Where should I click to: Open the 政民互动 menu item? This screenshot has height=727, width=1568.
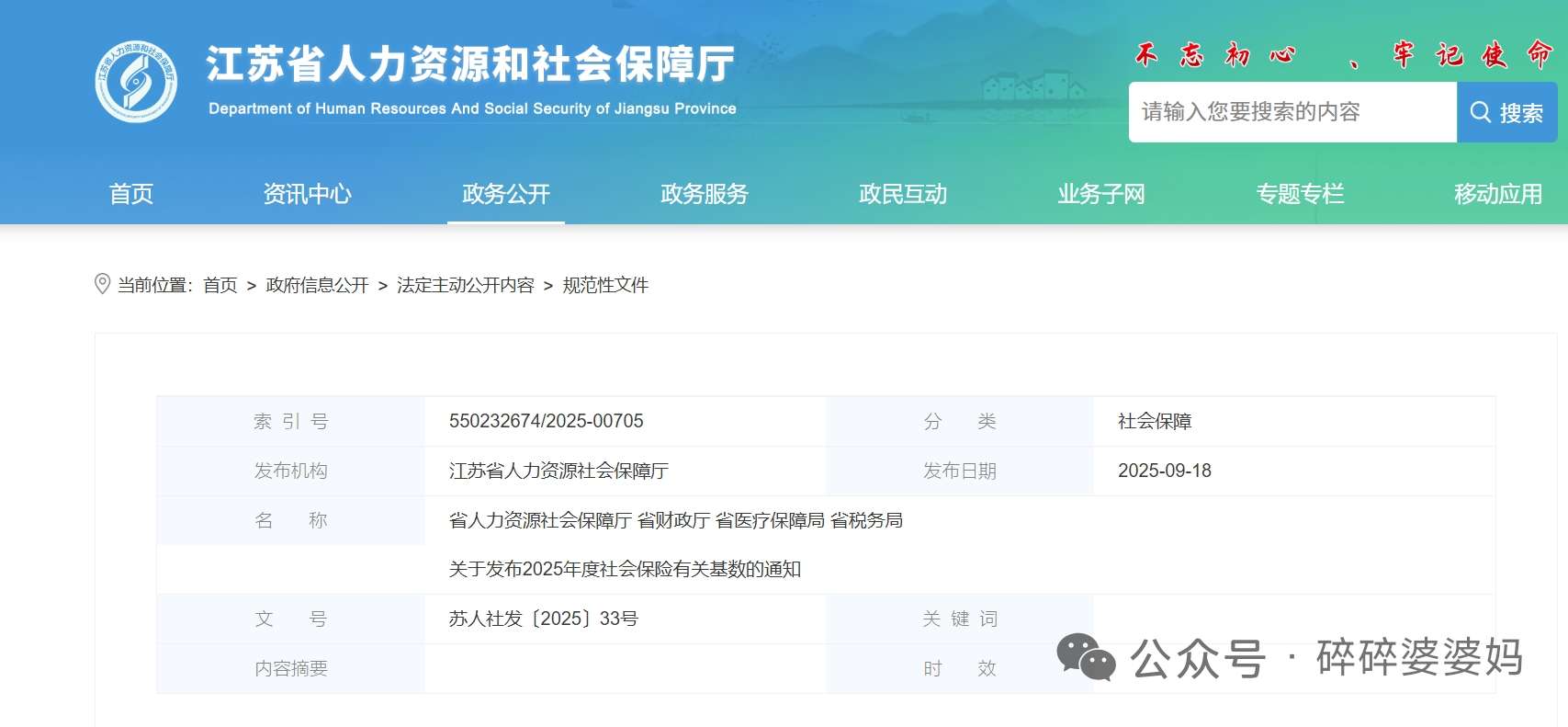coord(902,194)
